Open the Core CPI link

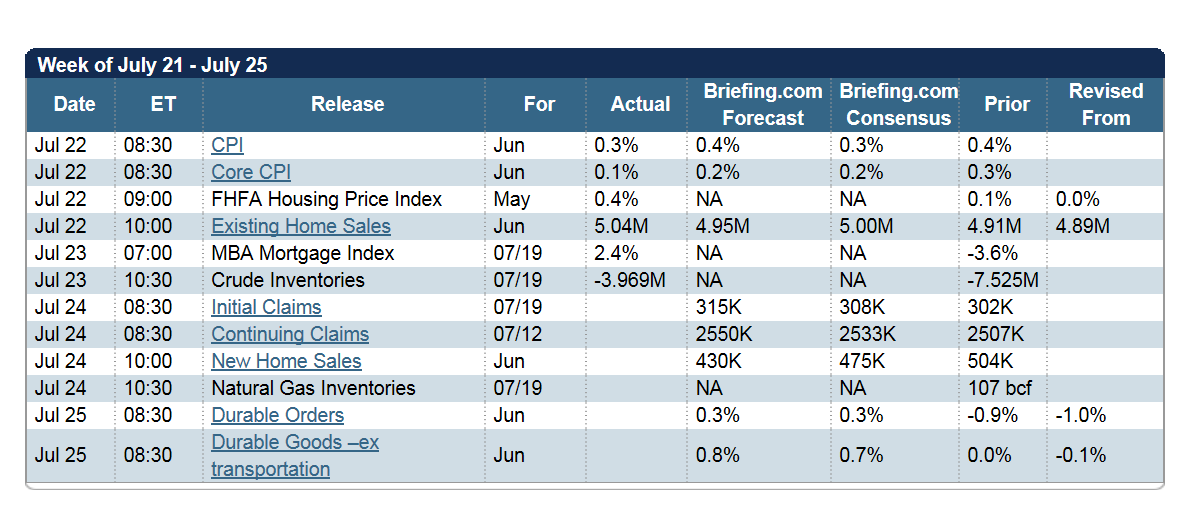[x=251, y=172]
